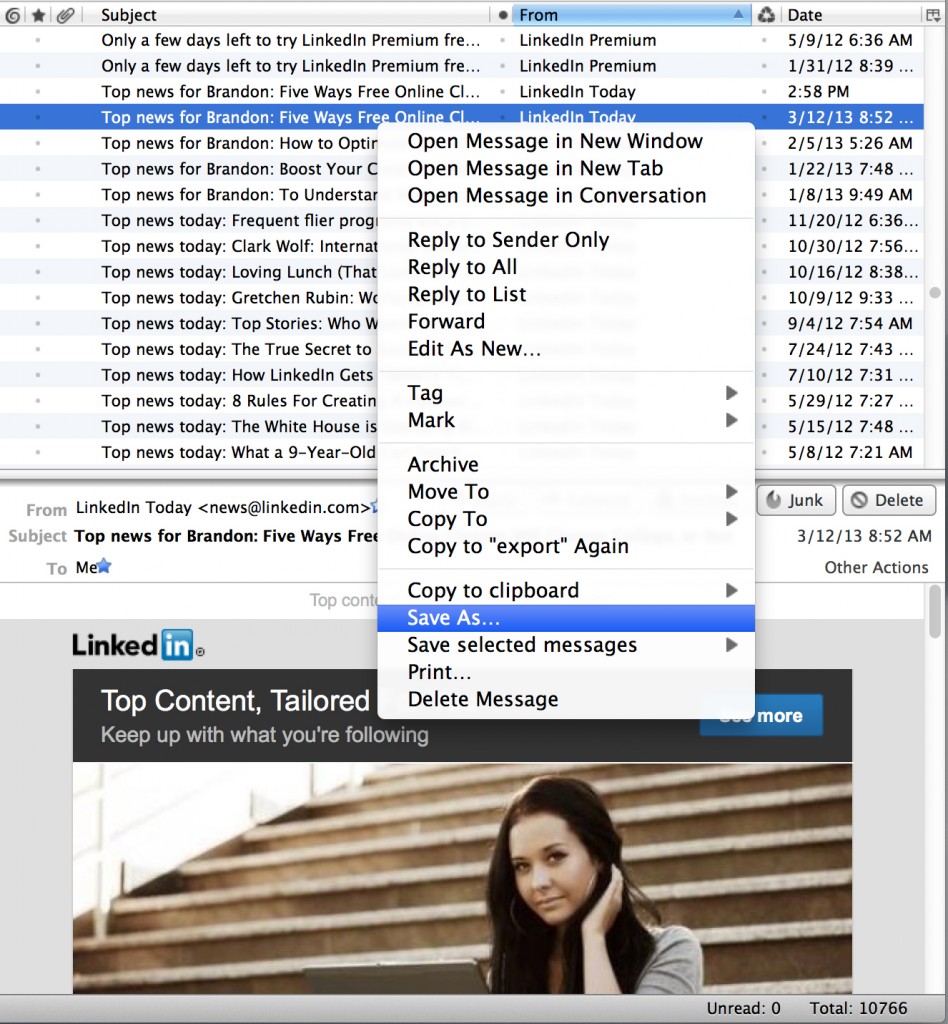
Task: Toggle star on 1/31/12 LinkedIn Premium message
Action: [x=38, y=66]
